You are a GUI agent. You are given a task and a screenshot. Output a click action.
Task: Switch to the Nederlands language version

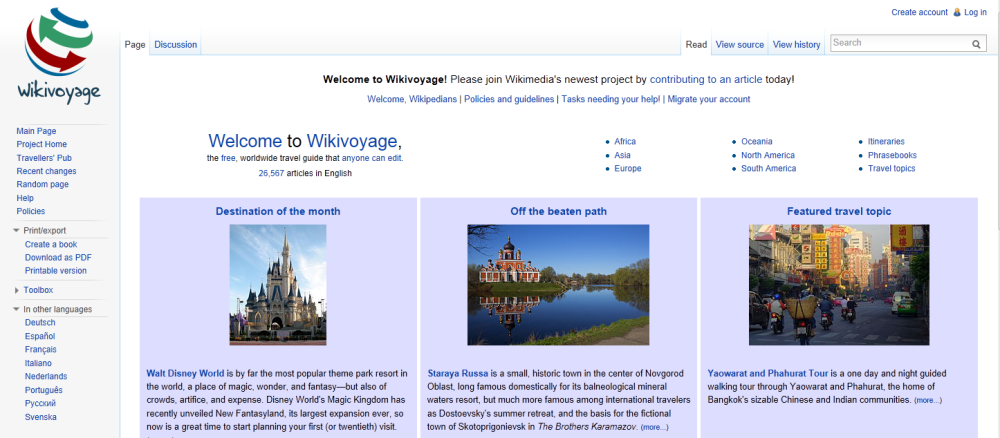coord(46,377)
